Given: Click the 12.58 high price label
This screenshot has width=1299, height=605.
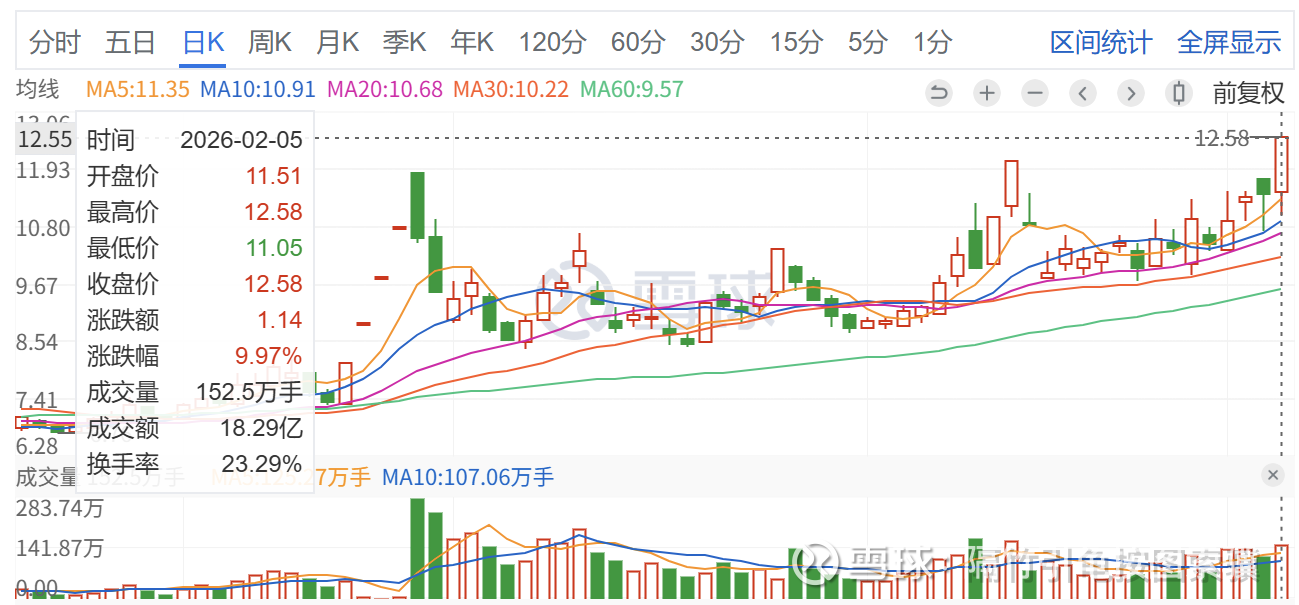Looking at the screenshot, I should tap(1221, 138).
